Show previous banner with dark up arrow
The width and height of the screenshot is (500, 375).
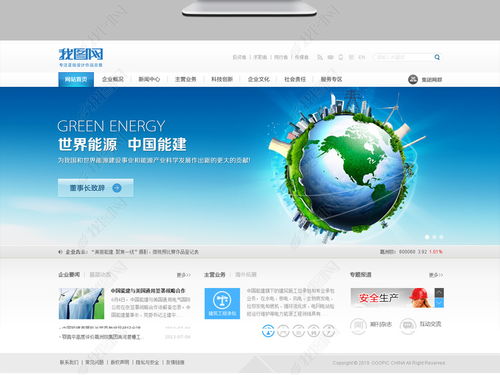pos(439,293)
